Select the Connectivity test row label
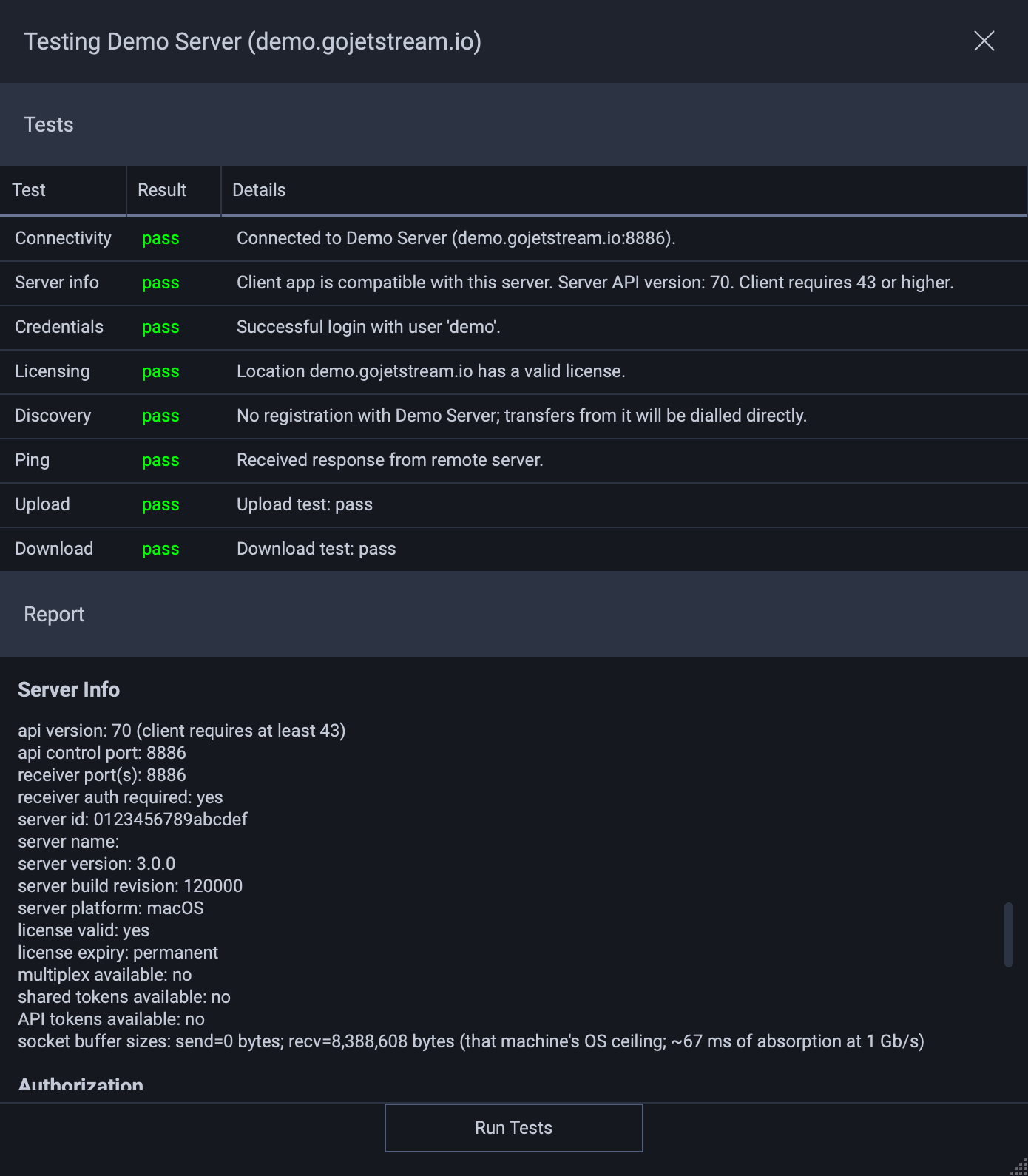 tap(63, 238)
